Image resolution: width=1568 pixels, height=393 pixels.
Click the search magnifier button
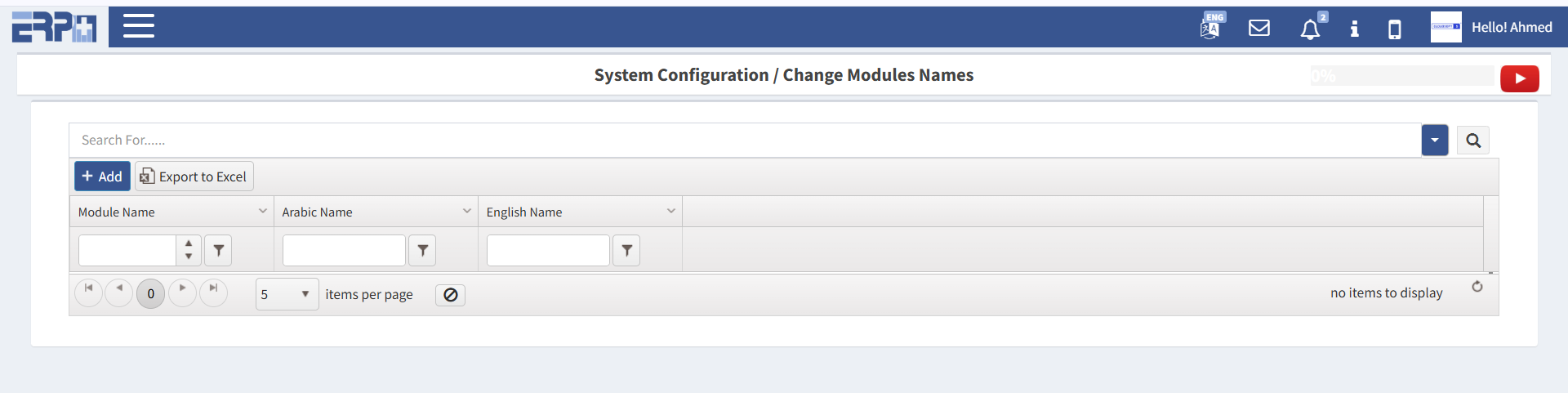coord(1473,141)
